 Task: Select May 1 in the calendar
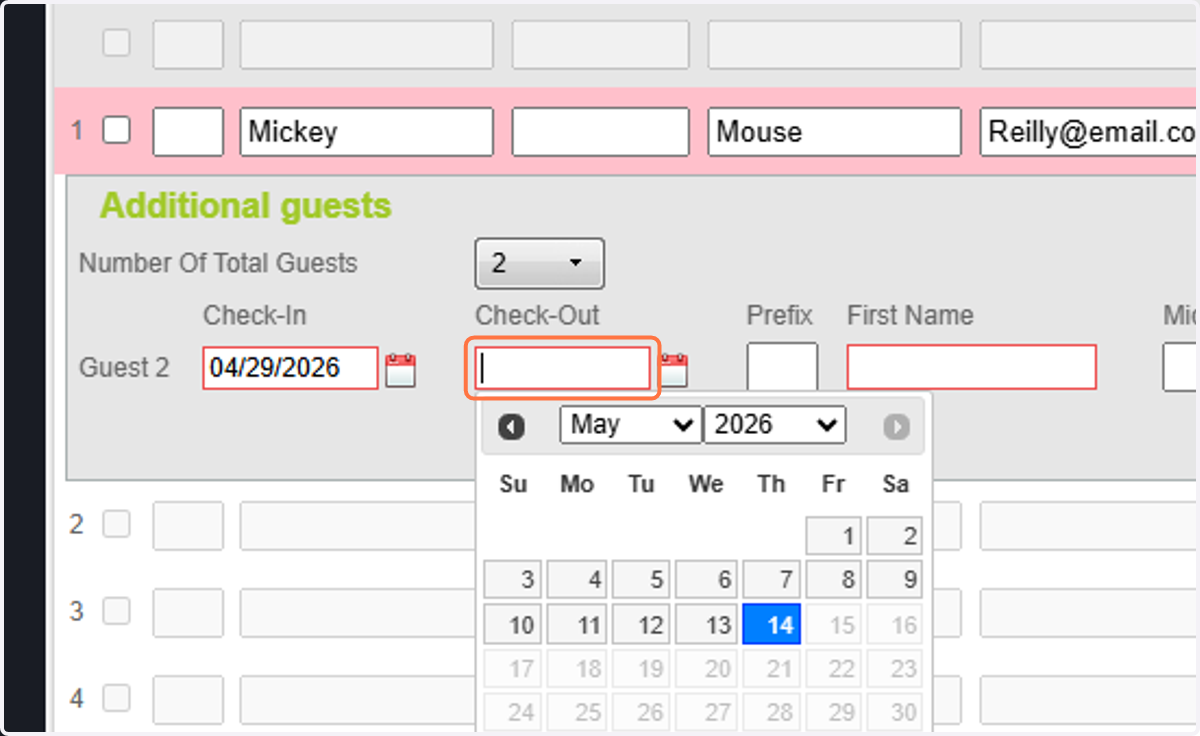(835, 536)
